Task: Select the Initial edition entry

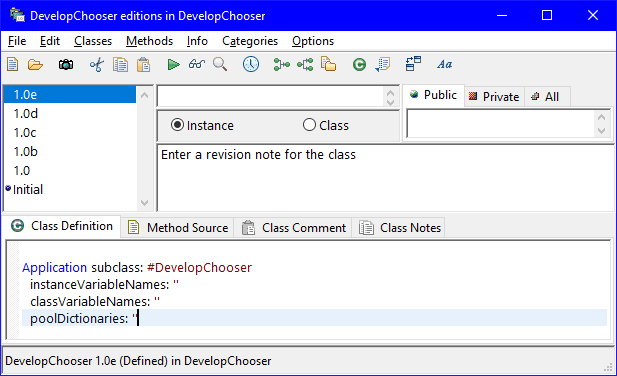Action: pyautogui.click(x=70, y=190)
